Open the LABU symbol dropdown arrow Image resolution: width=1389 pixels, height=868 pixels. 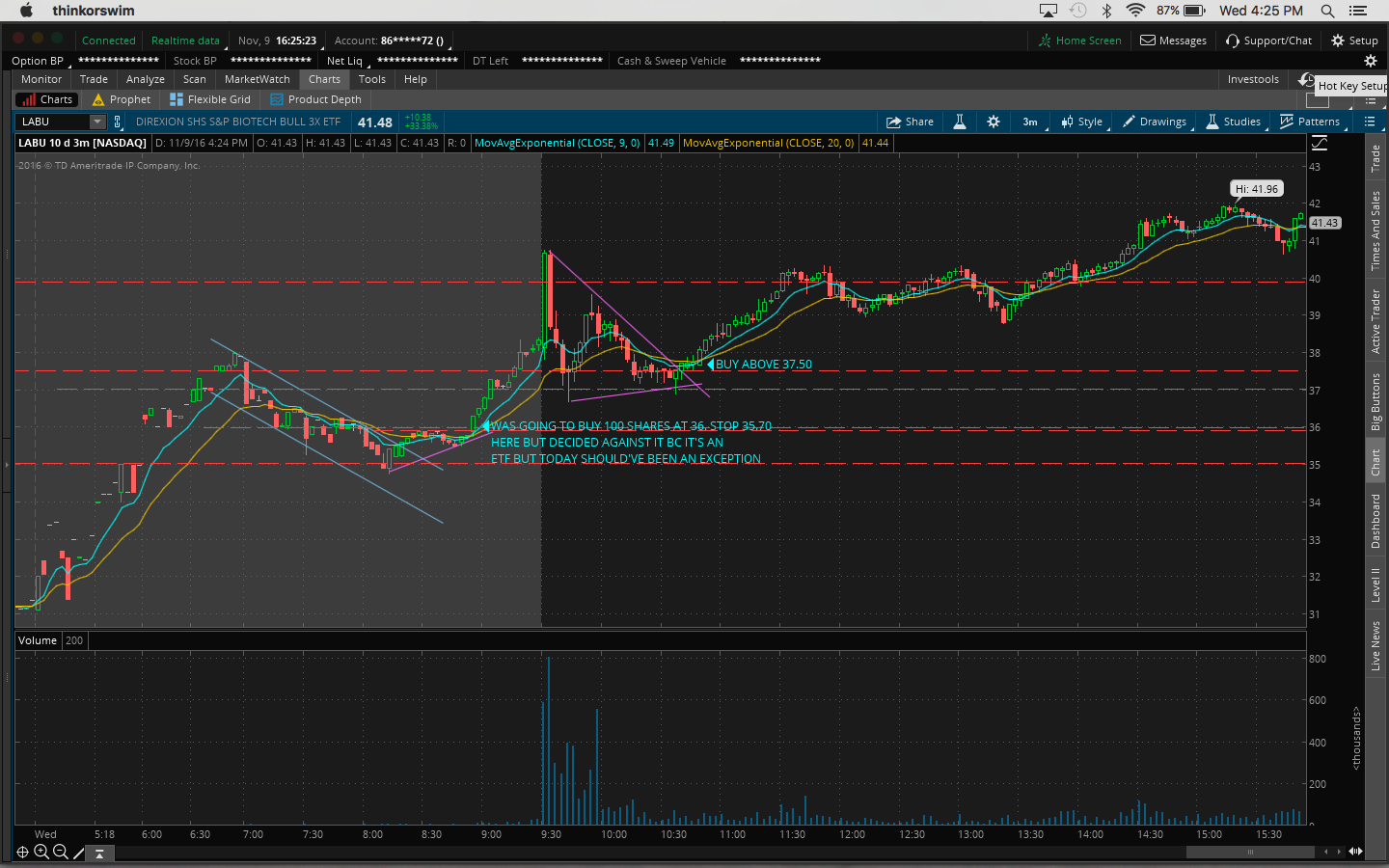[x=96, y=122]
